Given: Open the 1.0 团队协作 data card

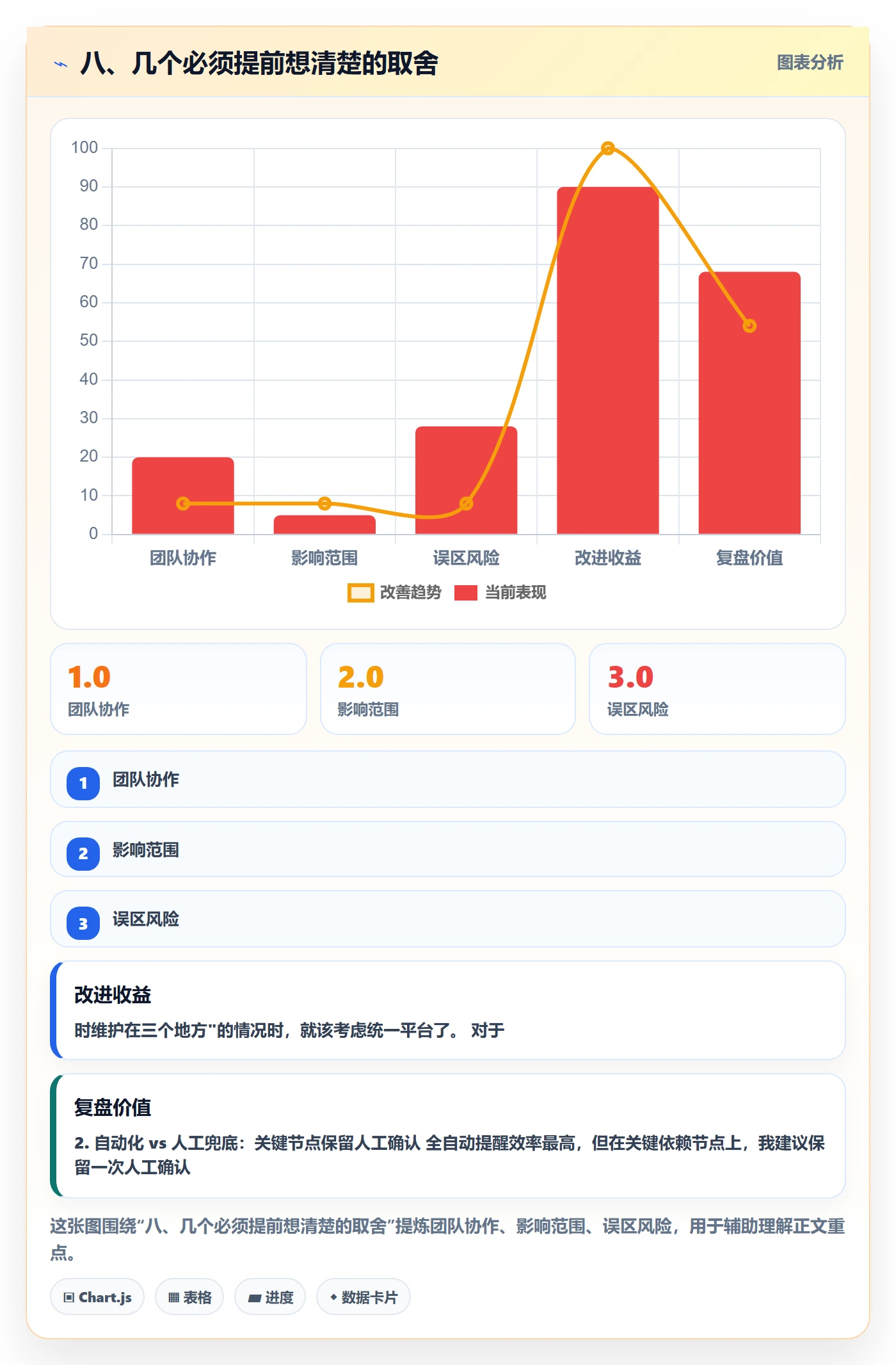Looking at the screenshot, I should (x=179, y=689).
